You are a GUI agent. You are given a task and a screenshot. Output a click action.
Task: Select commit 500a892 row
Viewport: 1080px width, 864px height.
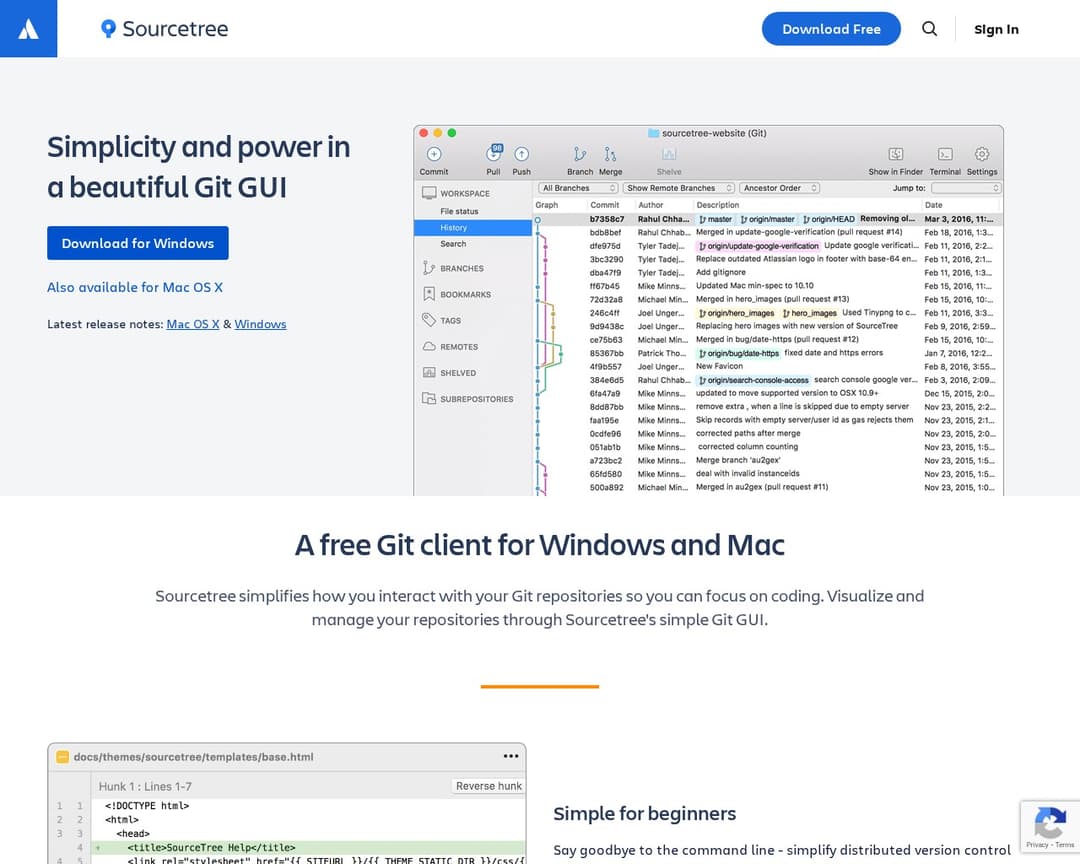click(x=768, y=487)
